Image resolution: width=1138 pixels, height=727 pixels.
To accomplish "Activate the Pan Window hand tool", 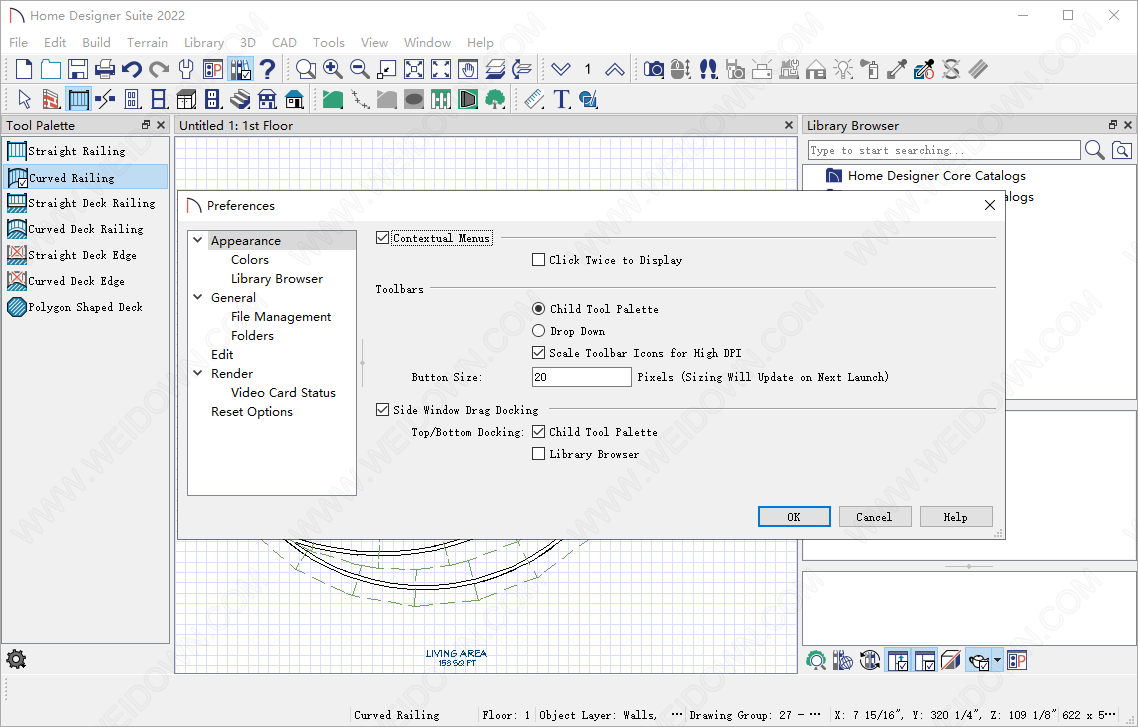I will 468,70.
